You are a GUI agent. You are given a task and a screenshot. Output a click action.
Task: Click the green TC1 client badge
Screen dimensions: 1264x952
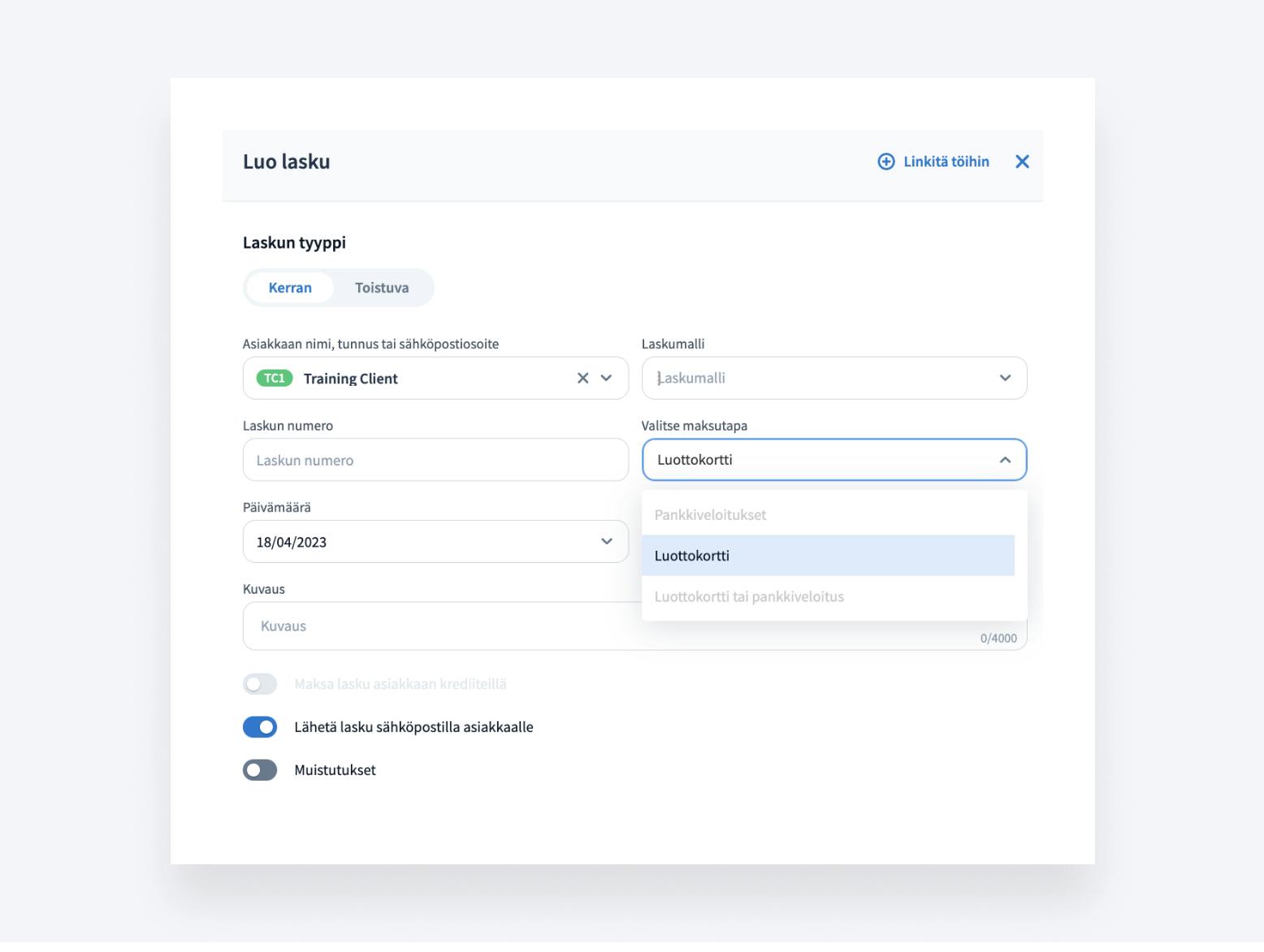(x=275, y=378)
